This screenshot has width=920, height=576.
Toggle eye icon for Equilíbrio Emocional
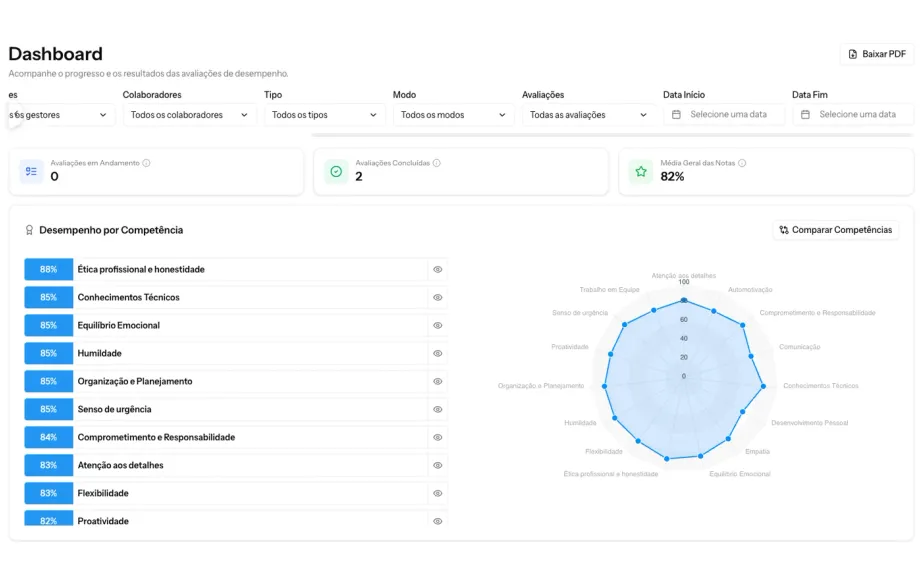coord(438,326)
